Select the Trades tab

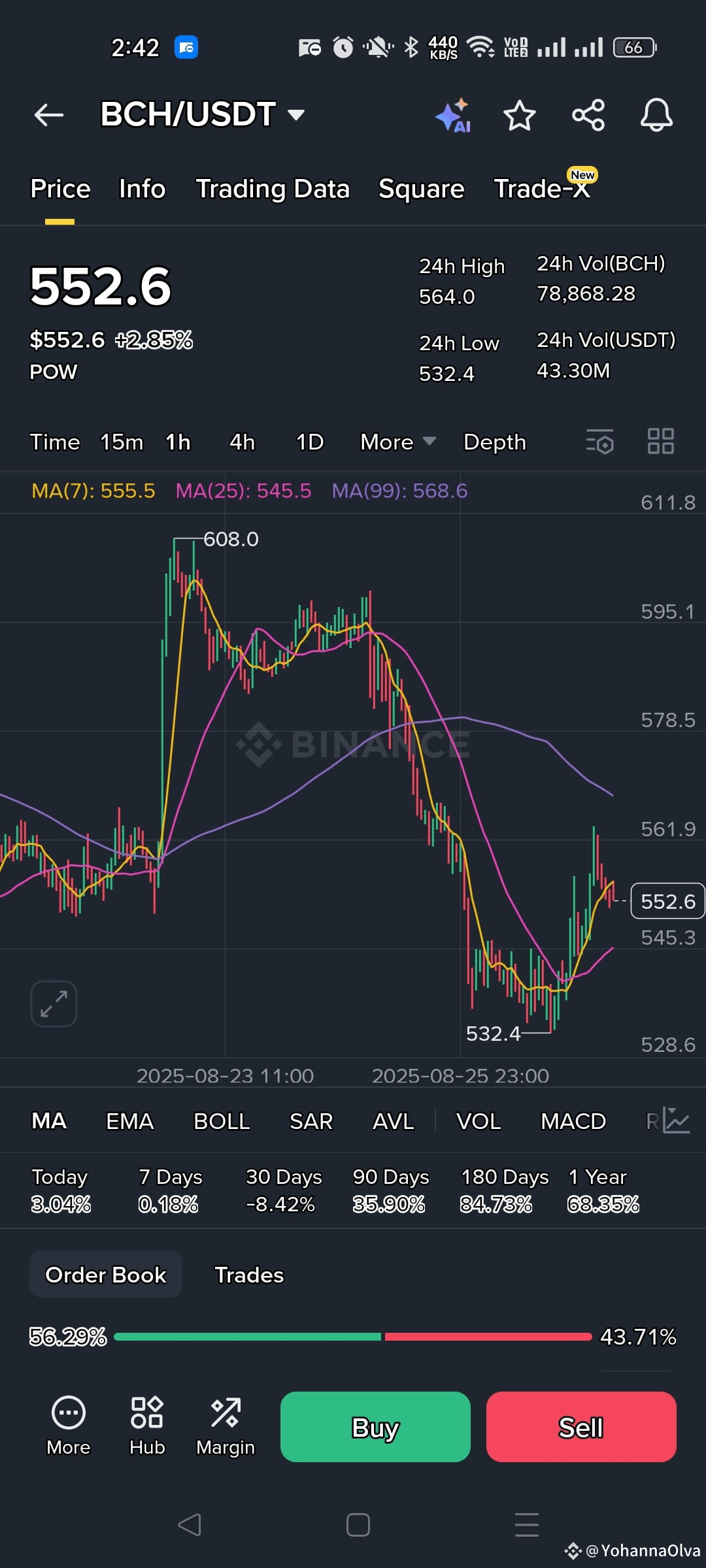[x=250, y=1275]
